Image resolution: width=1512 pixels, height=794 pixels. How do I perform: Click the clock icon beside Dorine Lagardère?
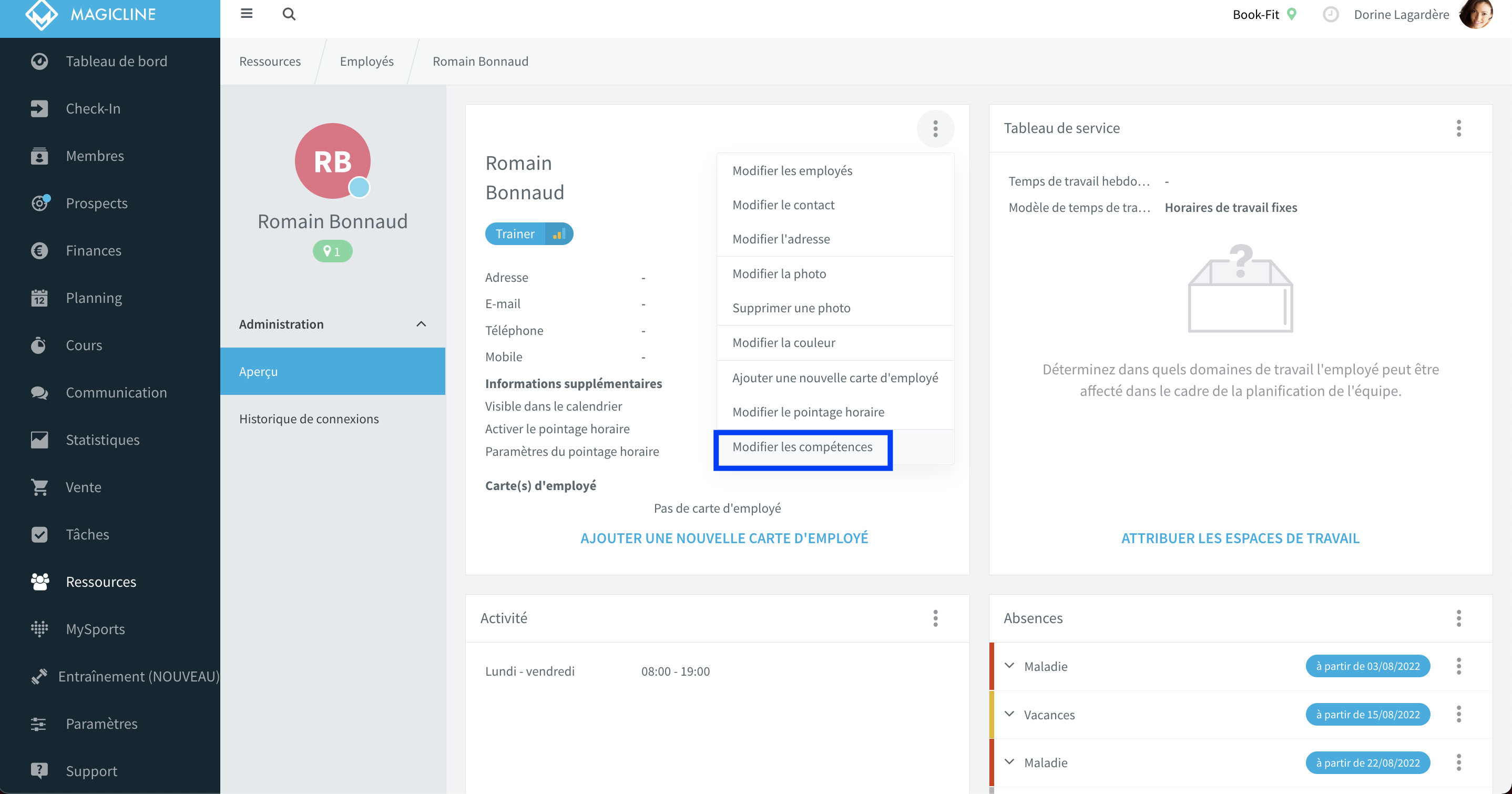click(1331, 14)
